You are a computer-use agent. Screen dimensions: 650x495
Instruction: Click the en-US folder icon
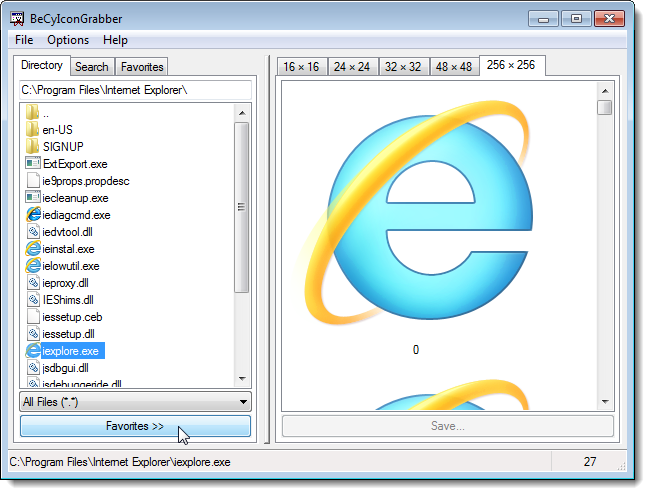(32, 130)
